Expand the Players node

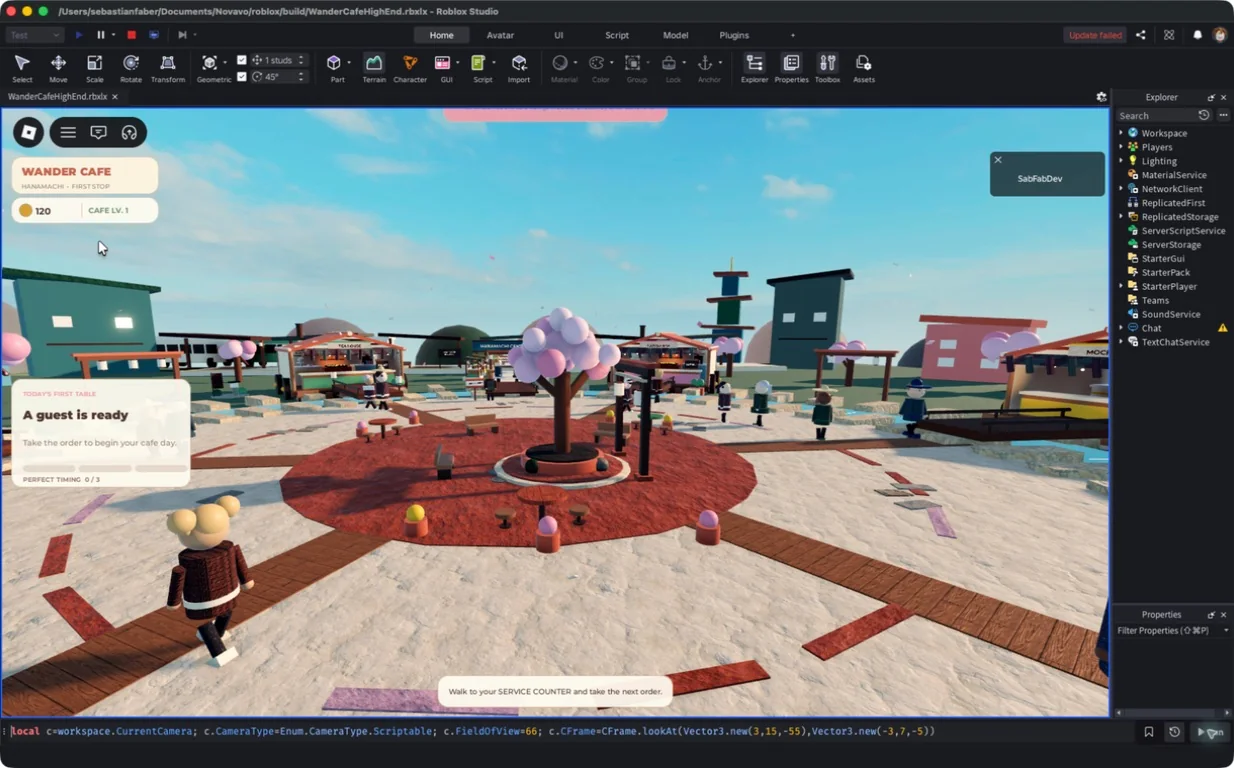click(x=1121, y=147)
